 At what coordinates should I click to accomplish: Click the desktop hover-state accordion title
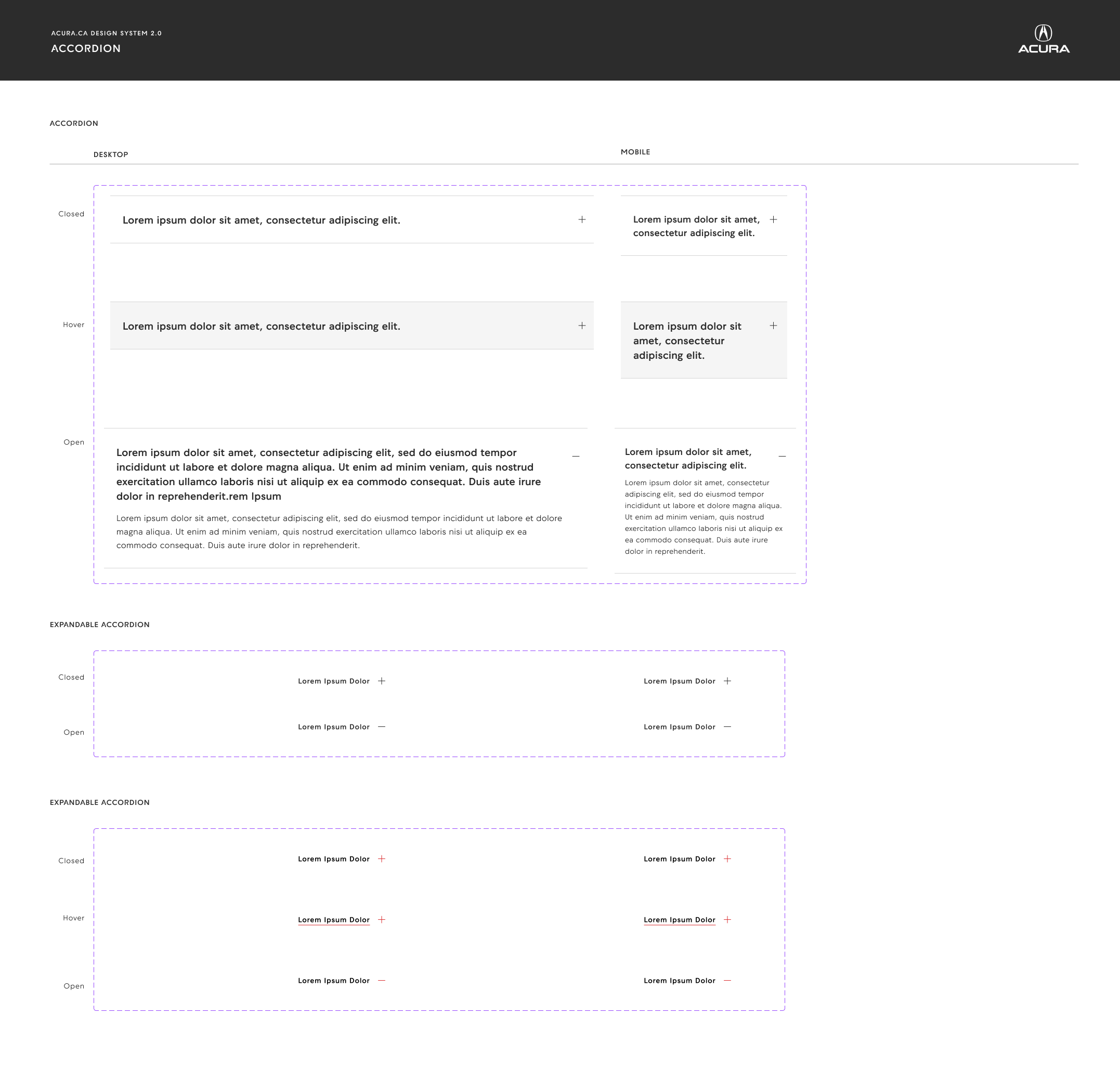click(x=261, y=326)
